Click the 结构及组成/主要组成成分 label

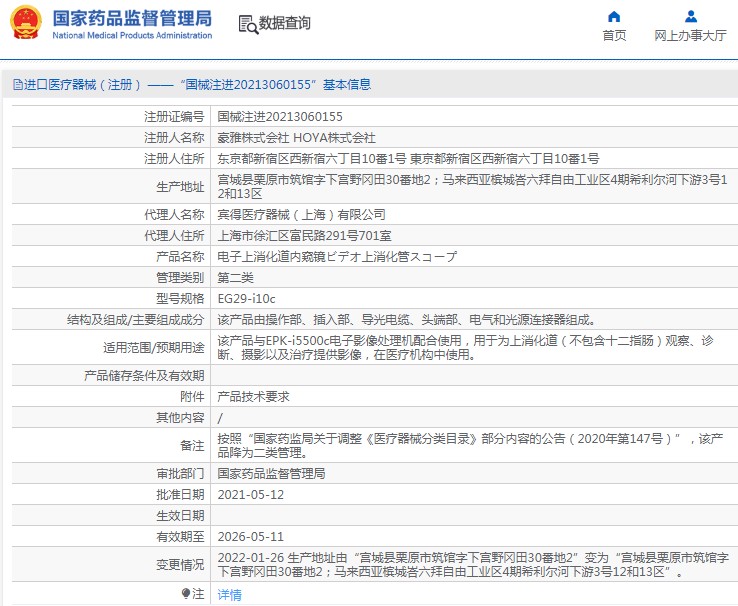[136, 320]
